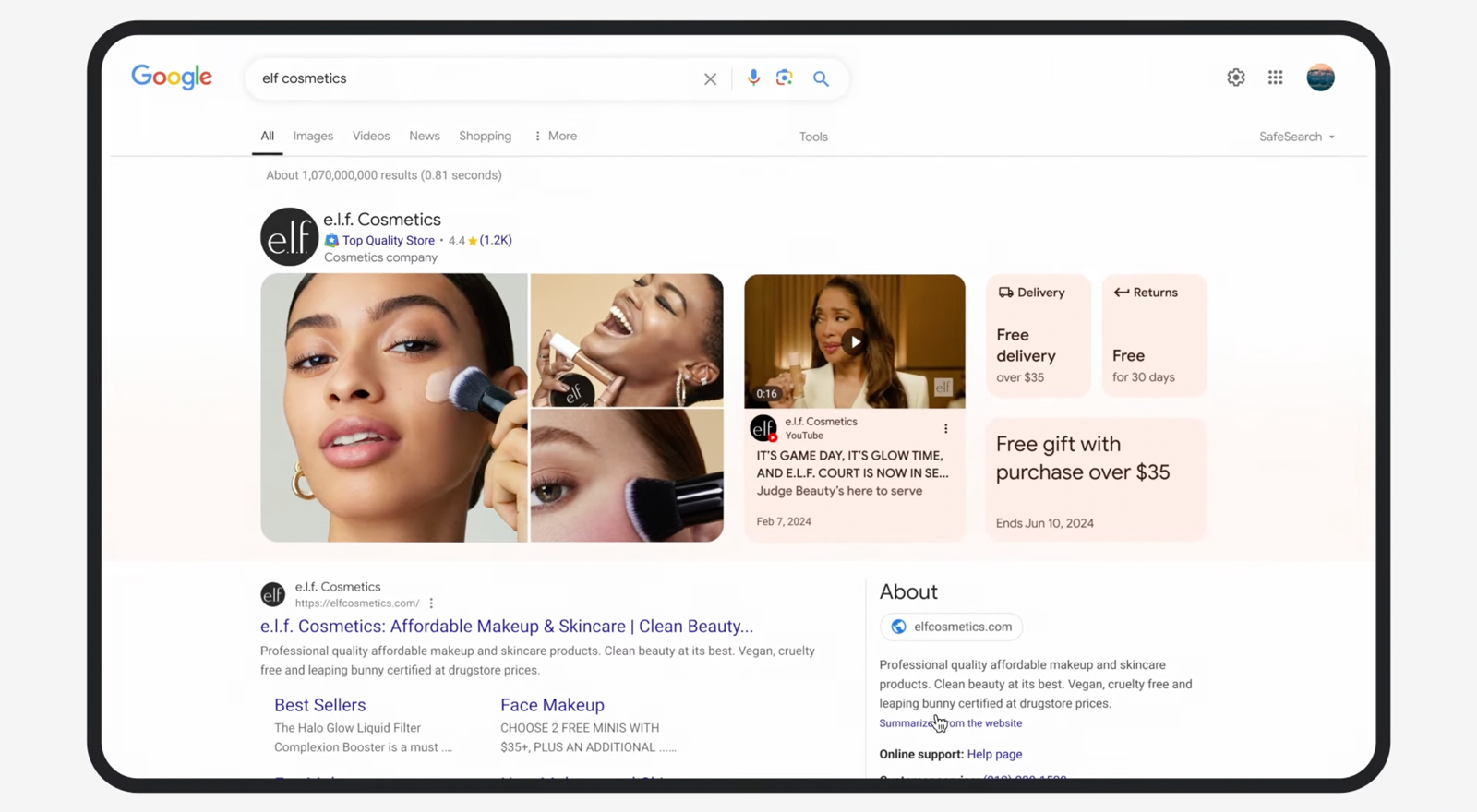The height and width of the screenshot is (812, 1477).
Task: Open the Face Makeup sitelink
Action: 552,705
